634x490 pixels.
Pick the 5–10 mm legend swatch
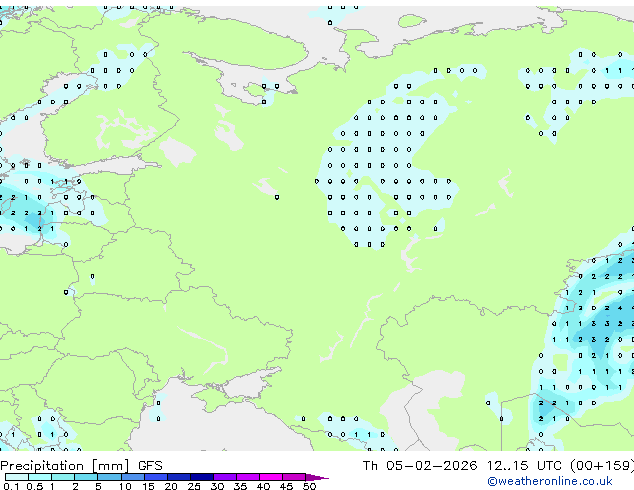(109, 477)
